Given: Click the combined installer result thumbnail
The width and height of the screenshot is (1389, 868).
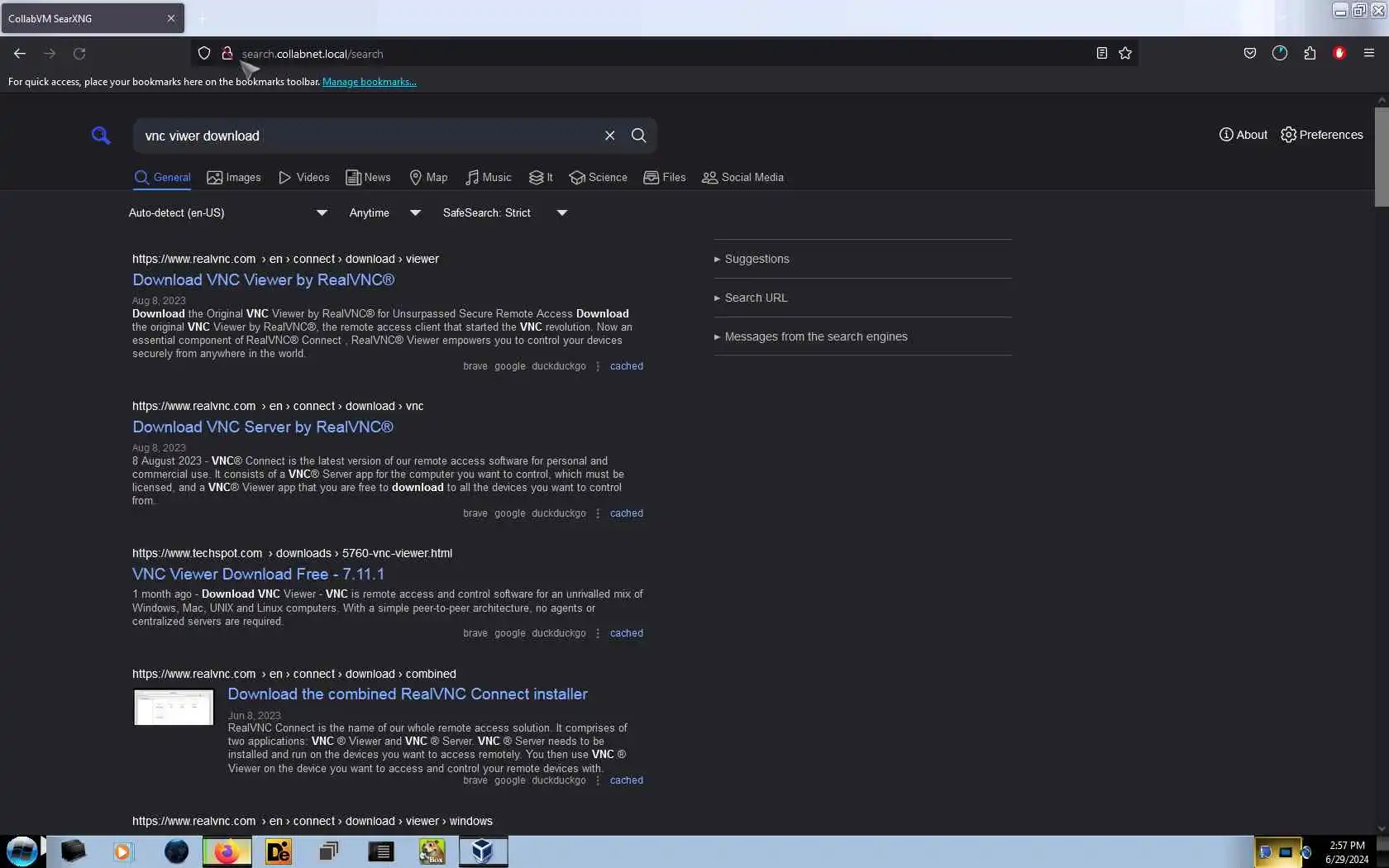Looking at the screenshot, I should coord(174,707).
